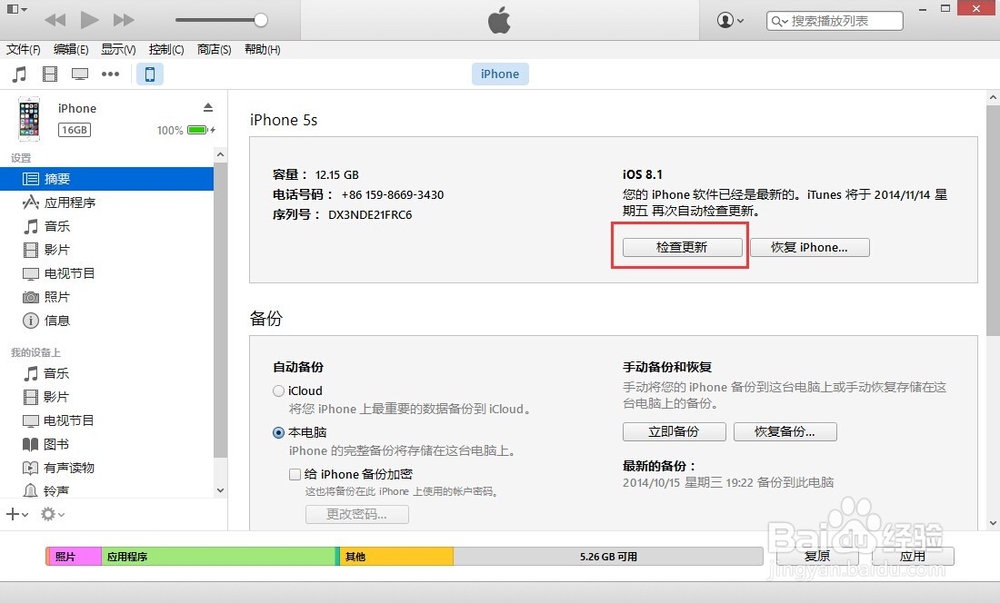Enable 给 iPhone 备份加密 checkbox
The image size is (1000, 603).
[295, 474]
